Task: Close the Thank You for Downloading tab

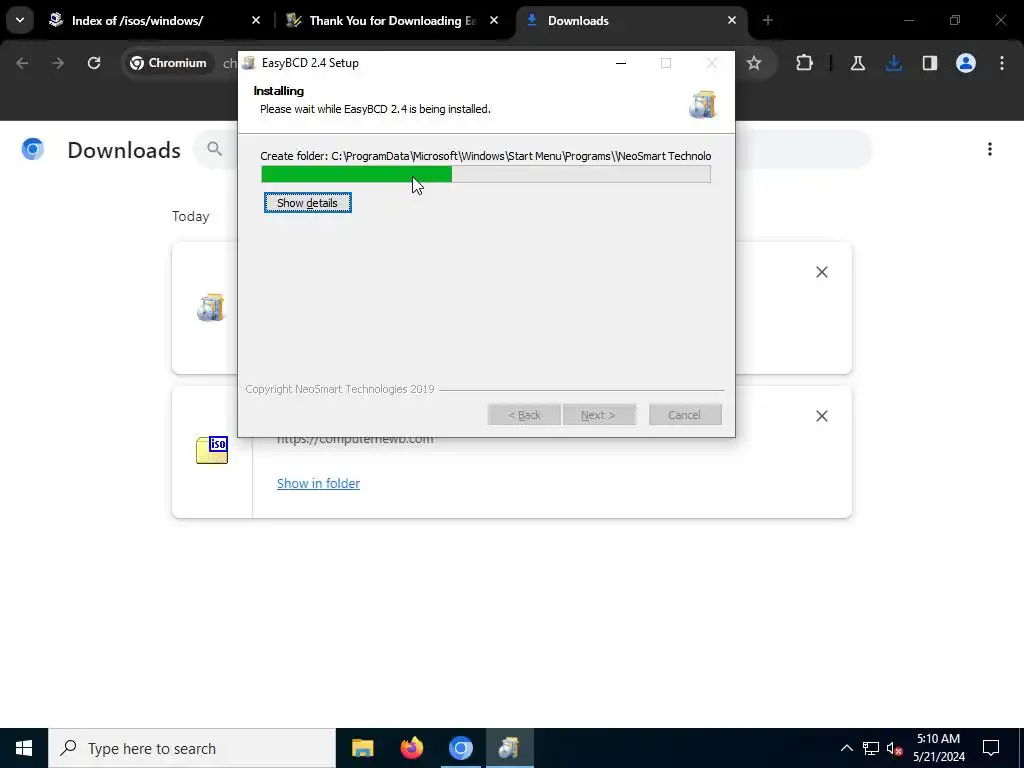Action: click(494, 21)
